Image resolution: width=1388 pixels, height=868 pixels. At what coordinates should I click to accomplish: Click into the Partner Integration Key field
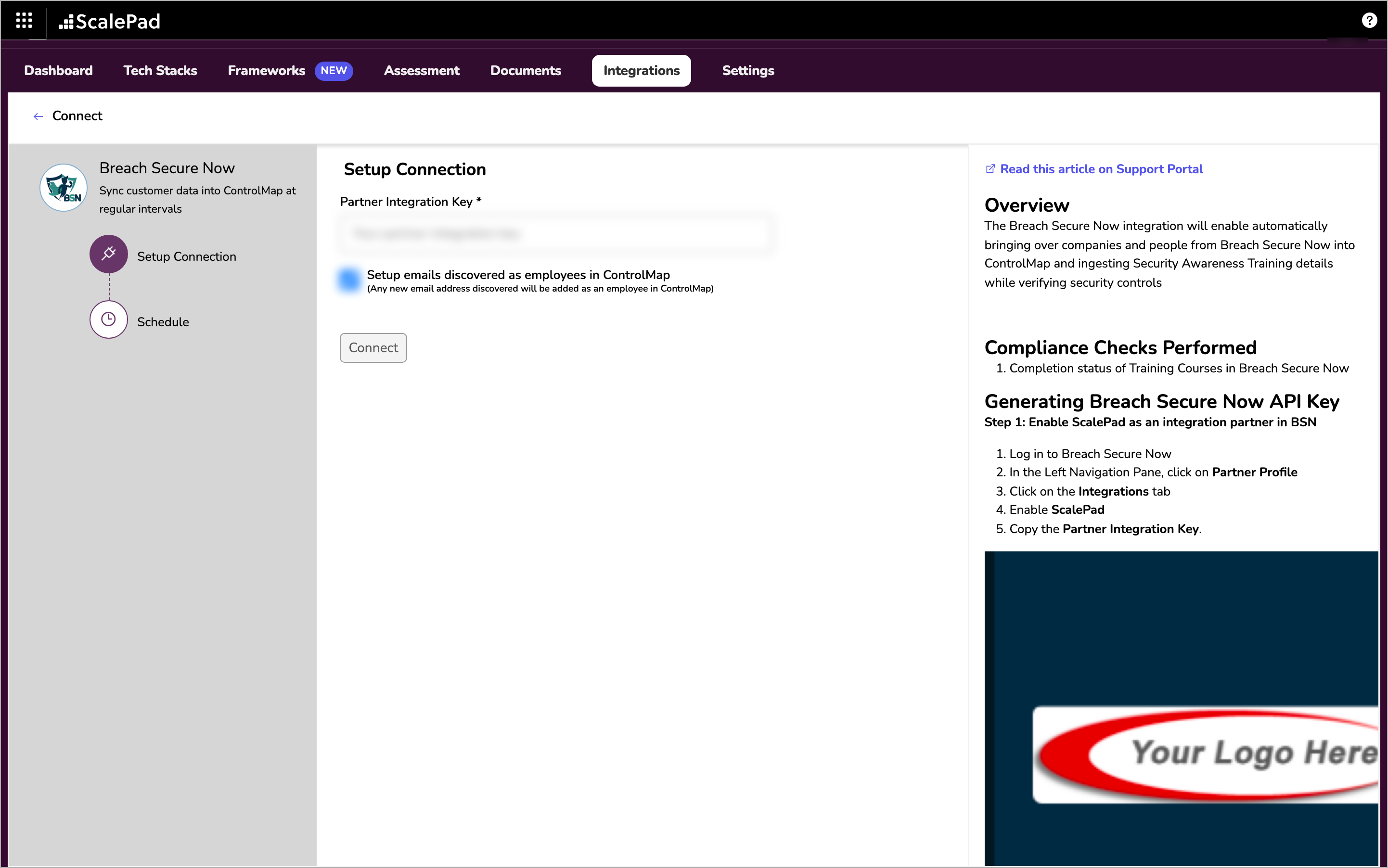coord(556,234)
